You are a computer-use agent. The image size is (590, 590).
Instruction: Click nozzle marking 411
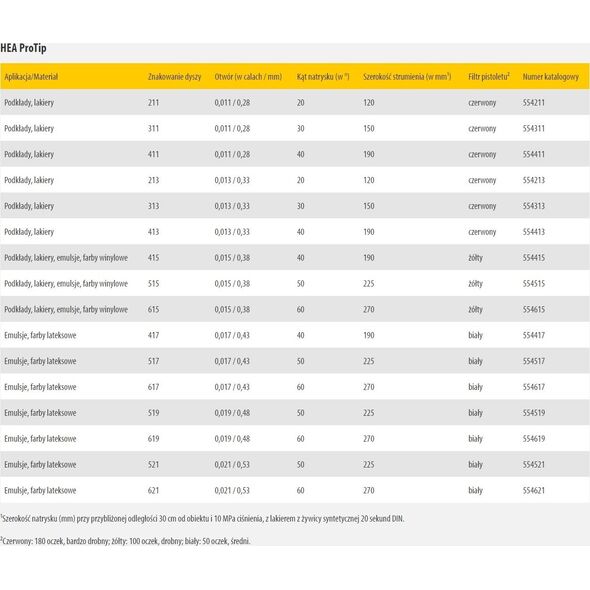coord(154,154)
